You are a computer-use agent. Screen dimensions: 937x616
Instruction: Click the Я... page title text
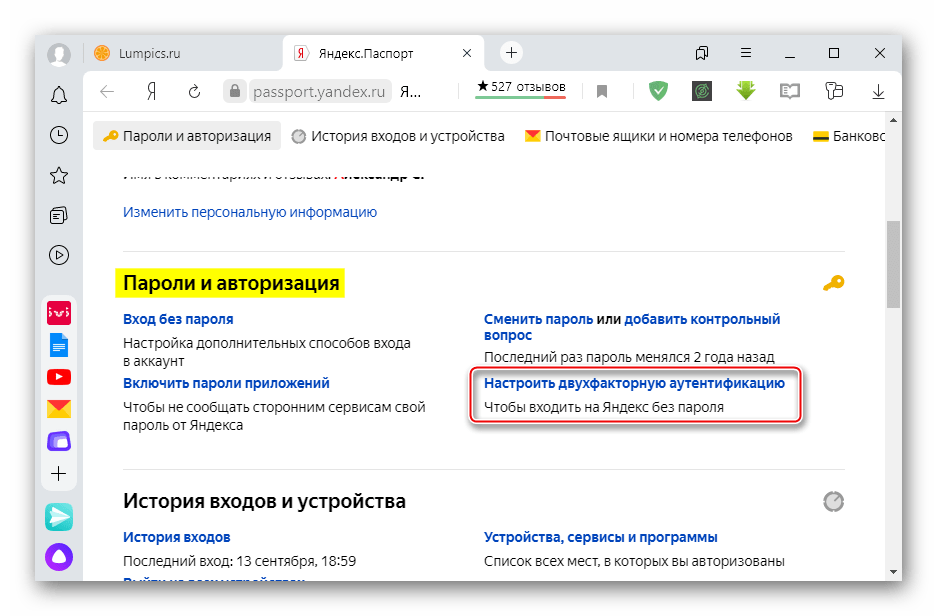(410, 91)
